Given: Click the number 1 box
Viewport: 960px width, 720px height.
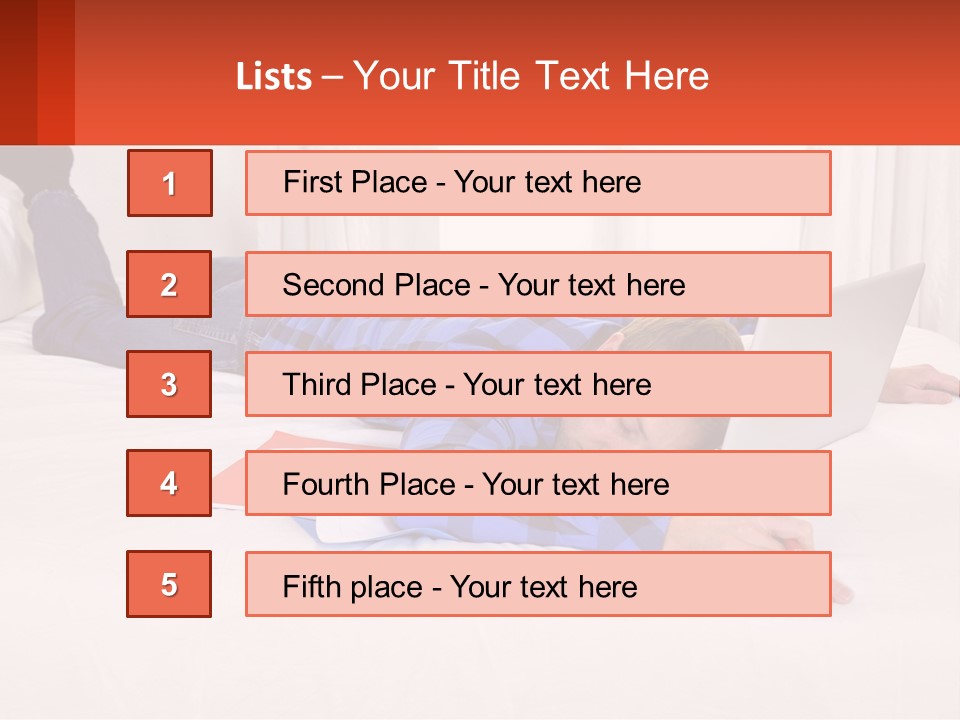Looking at the screenshot, I should tap(170, 183).
